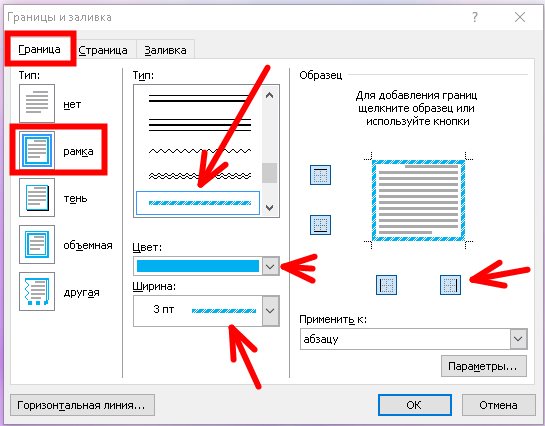Select the 'другая' custom border icon

click(x=37, y=291)
